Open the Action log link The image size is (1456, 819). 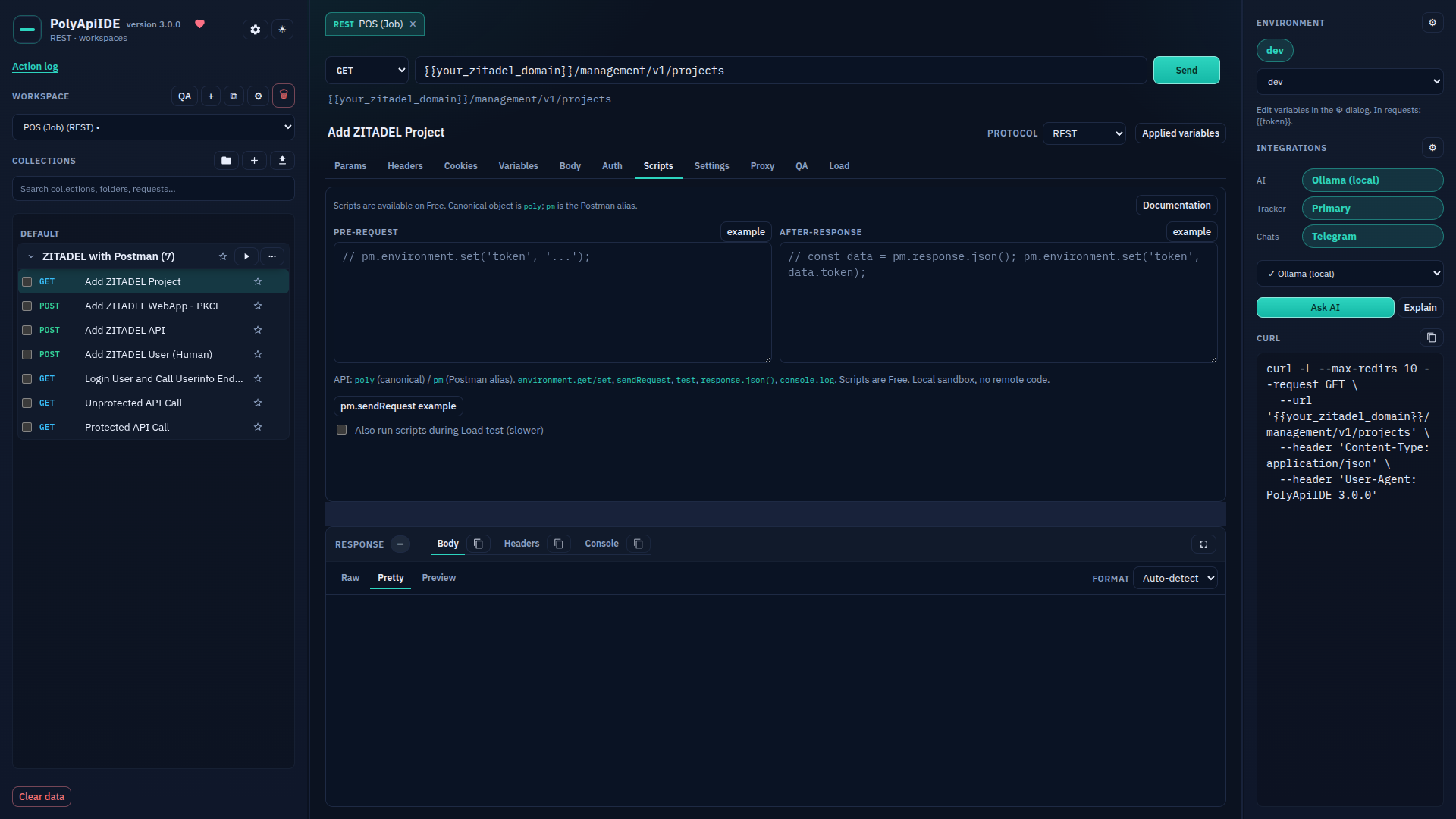coord(35,67)
